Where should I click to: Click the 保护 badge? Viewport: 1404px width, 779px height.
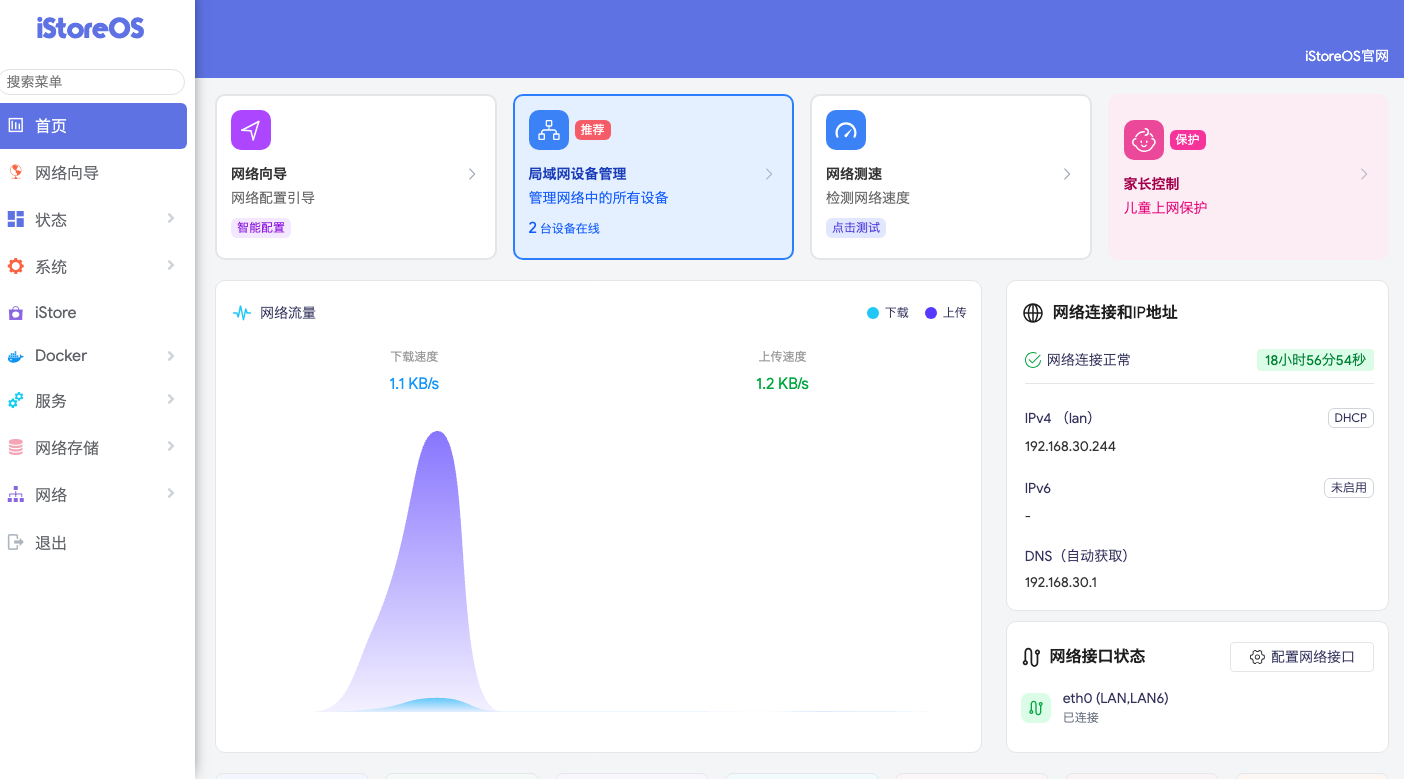1188,140
